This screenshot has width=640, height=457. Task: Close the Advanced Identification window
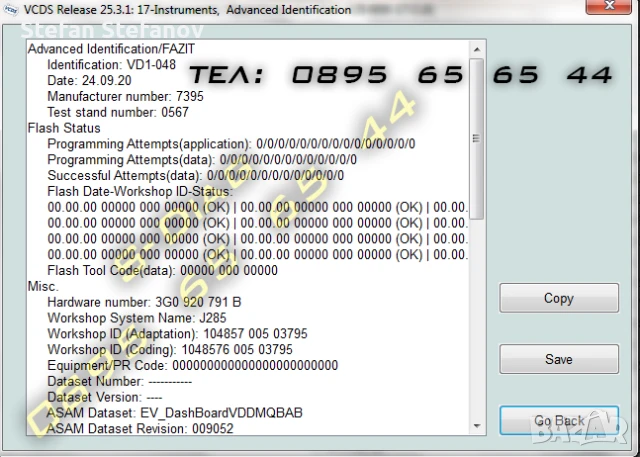tap(609, 6)
